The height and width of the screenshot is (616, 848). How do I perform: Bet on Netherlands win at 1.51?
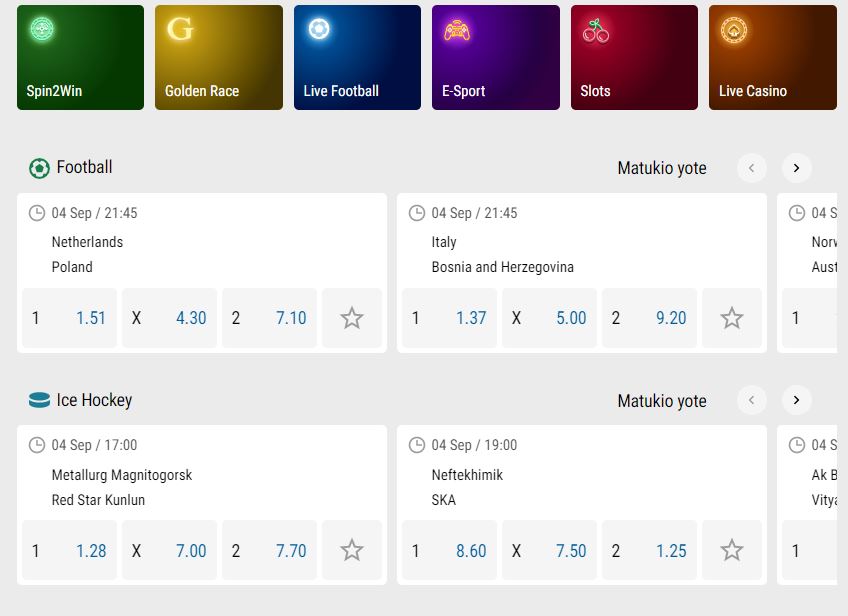[69, 318]
